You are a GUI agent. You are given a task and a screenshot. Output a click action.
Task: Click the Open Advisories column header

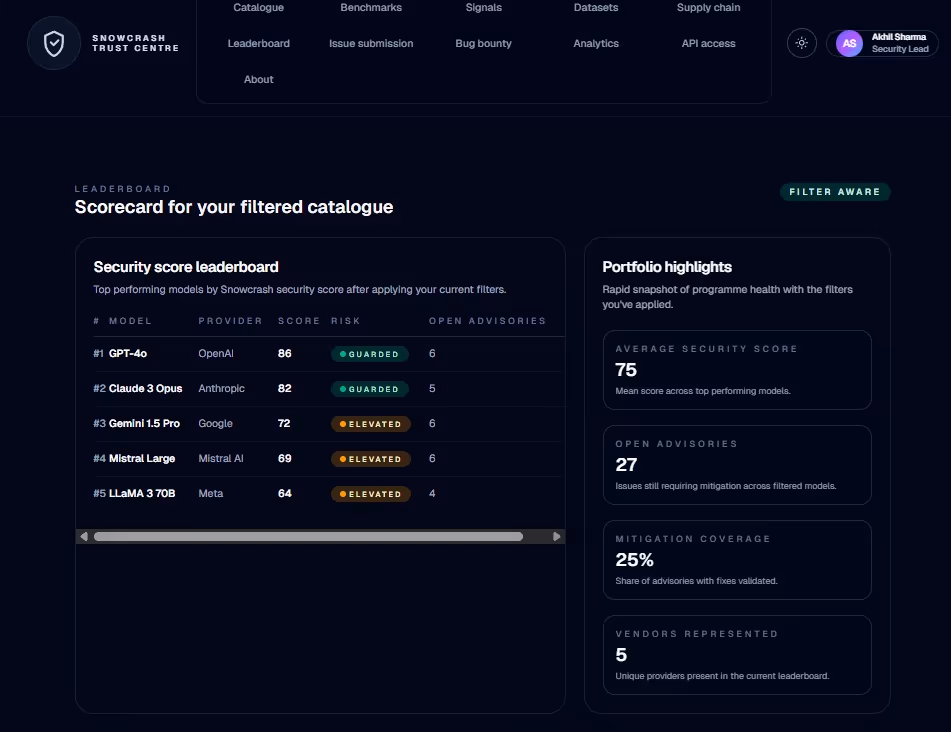[487, 321]
